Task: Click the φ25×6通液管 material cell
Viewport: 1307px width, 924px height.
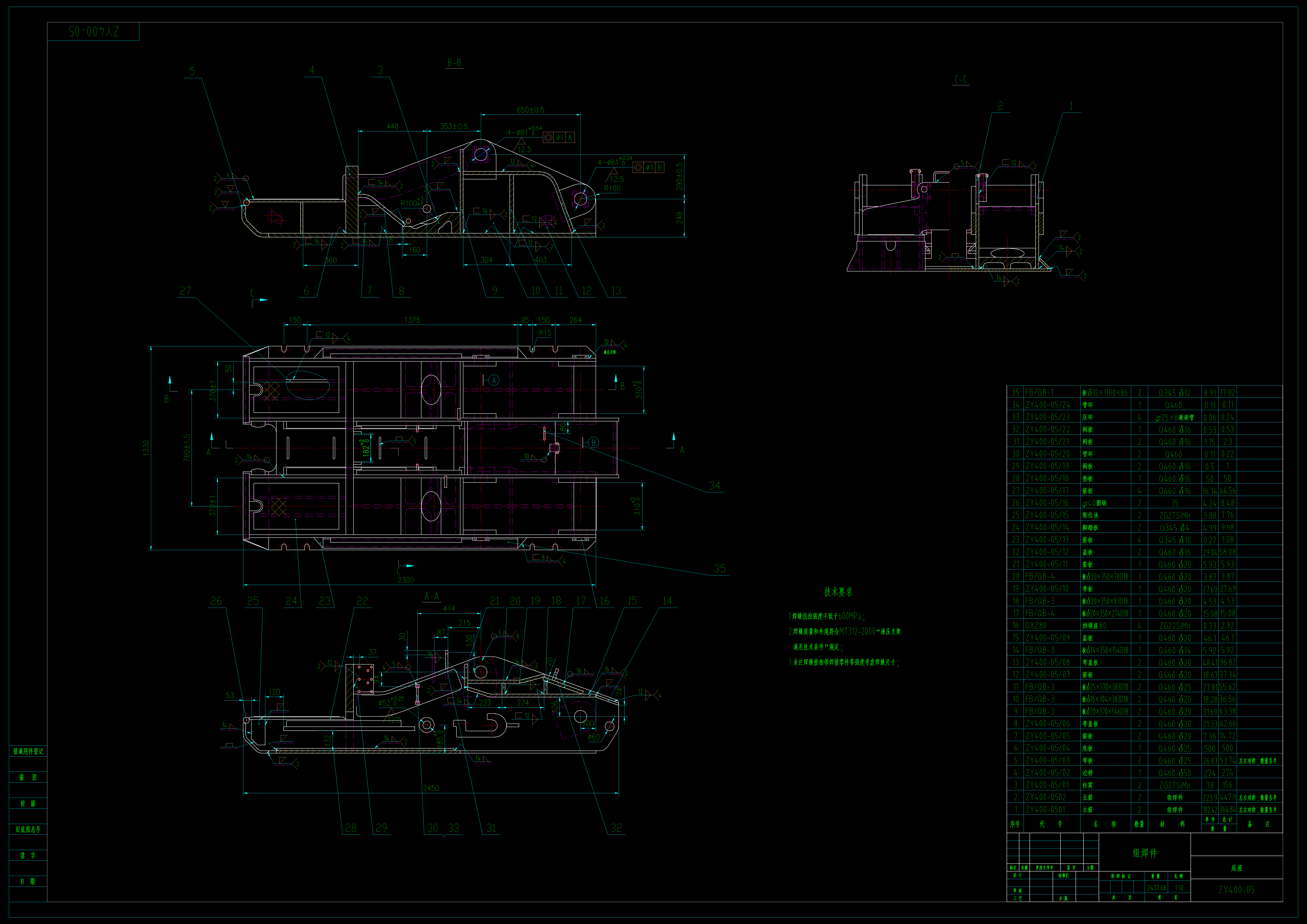Action: [x=1174, y=417]
